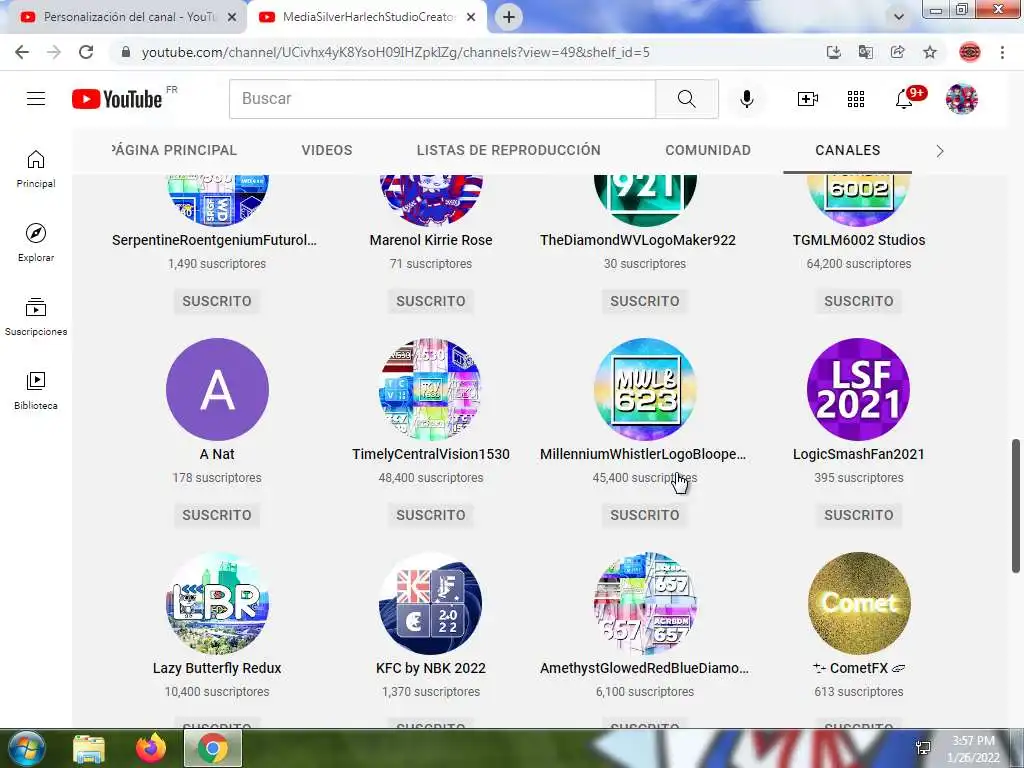Open TGMLM6002 Studios channel link

pyautogui.click(x=859, y=240)
